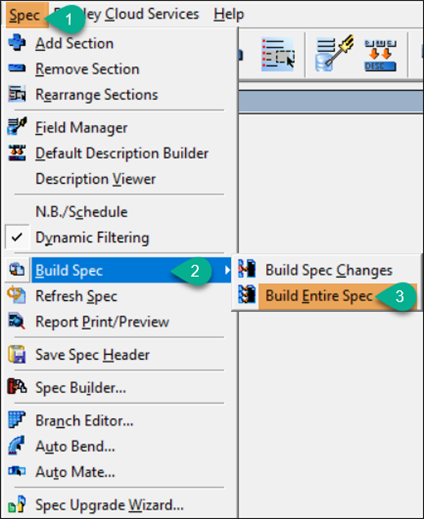Expand the Build Spec submenu arrow
Viewport: 424px width, 519px height.
pos(228,270)
